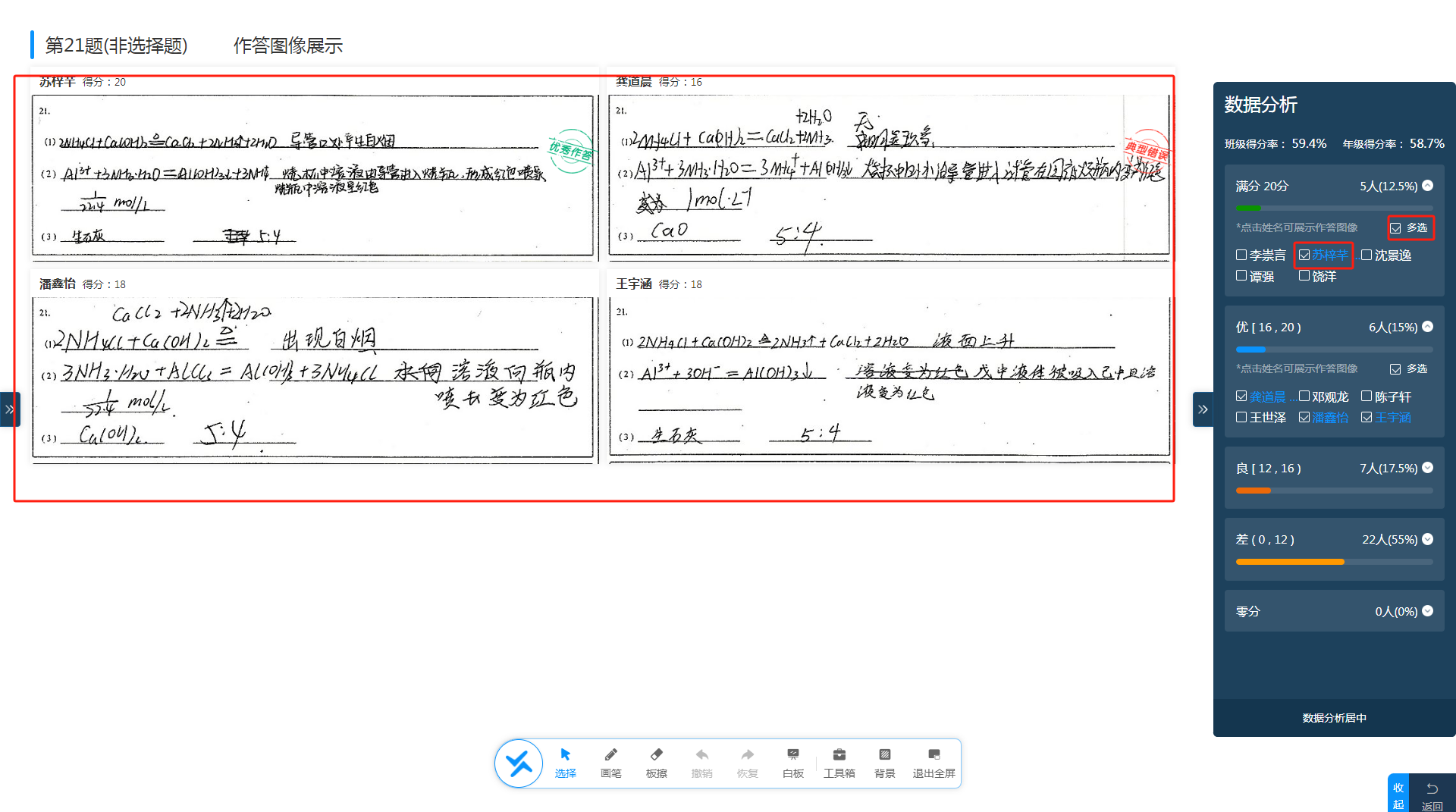Open the 白板 whiteboard
Viewport: 1456px width, 812px height.
pos(792,763)
